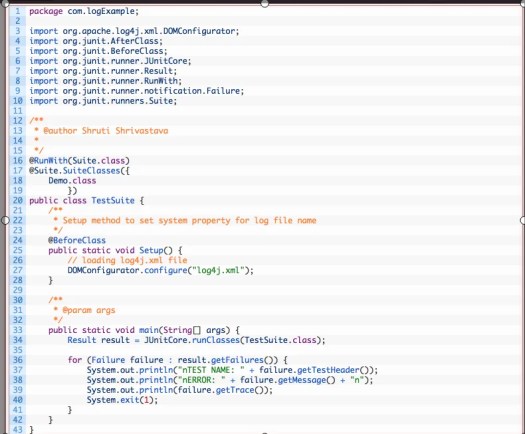
Task: Click 'main' in the method signature
Action: point(149,330)
